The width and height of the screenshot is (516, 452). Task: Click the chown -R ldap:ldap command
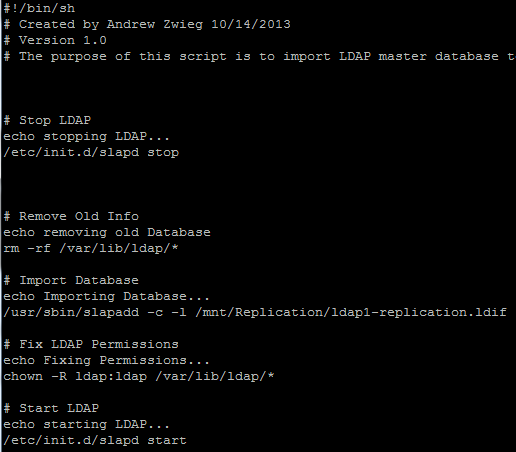139,376
